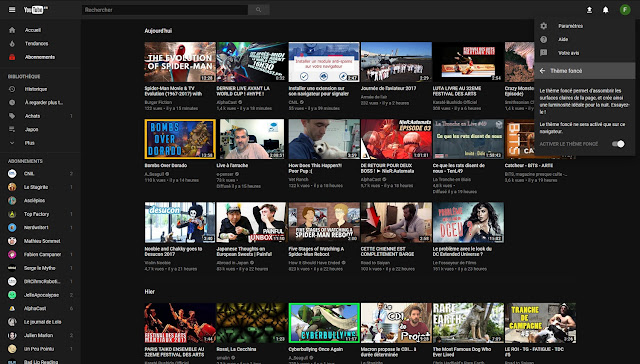Click the YouTube logo
The width and height of the screenshot is (640, 364).
point(36,9)
